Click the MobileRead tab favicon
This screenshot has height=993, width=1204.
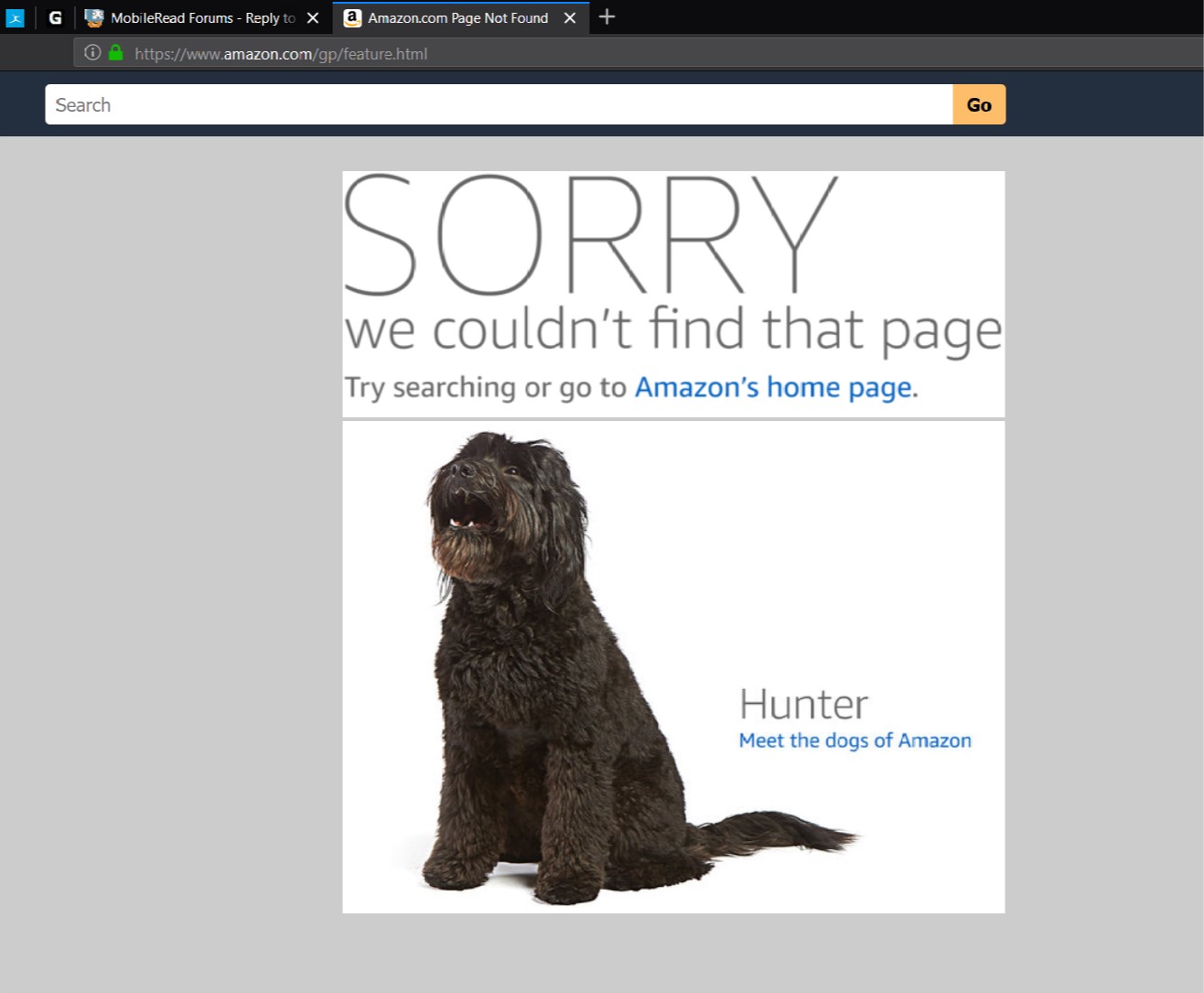[94, 17]
